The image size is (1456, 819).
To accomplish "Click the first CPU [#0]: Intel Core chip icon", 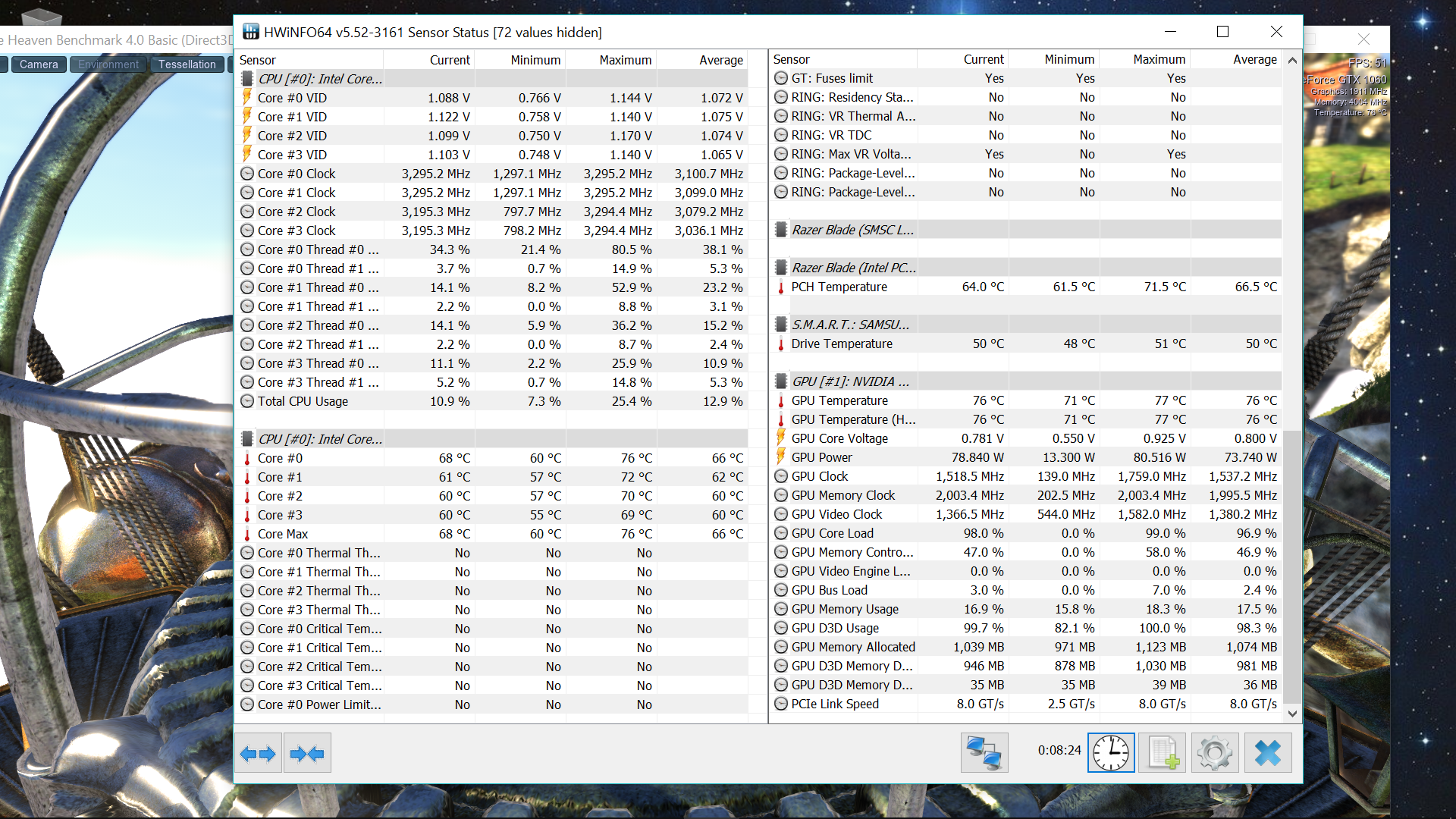I will point(247,79).
